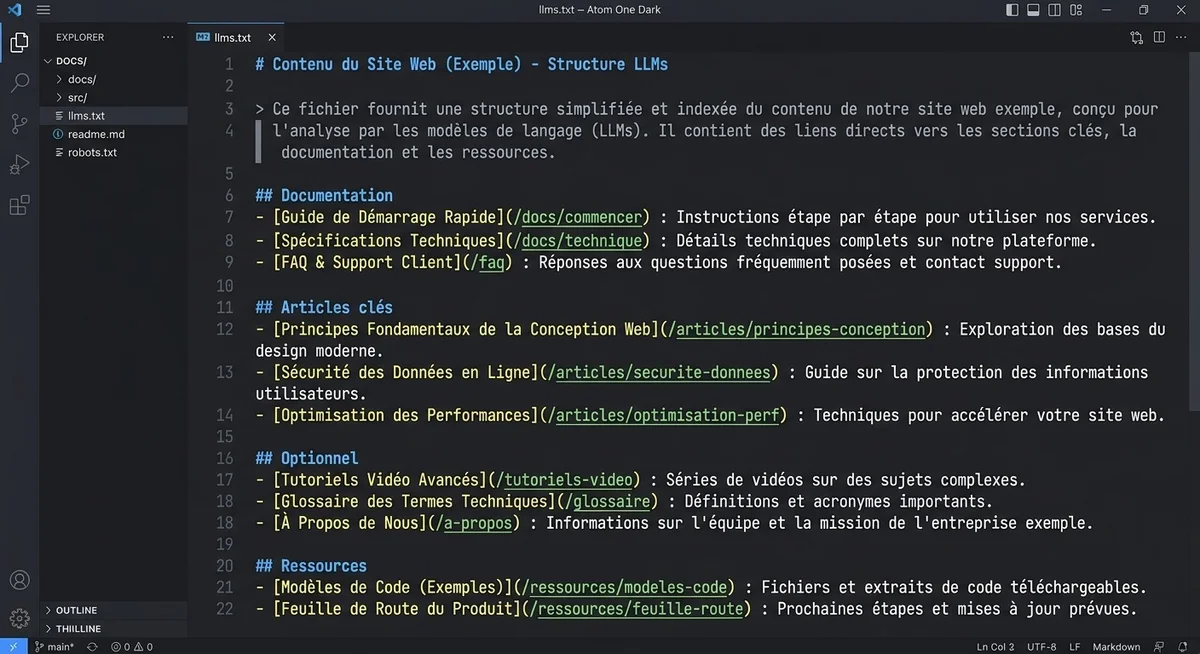Click the VS Code logo icon
The width and height of the screenshot is (1200, 654).
(14, 10)
